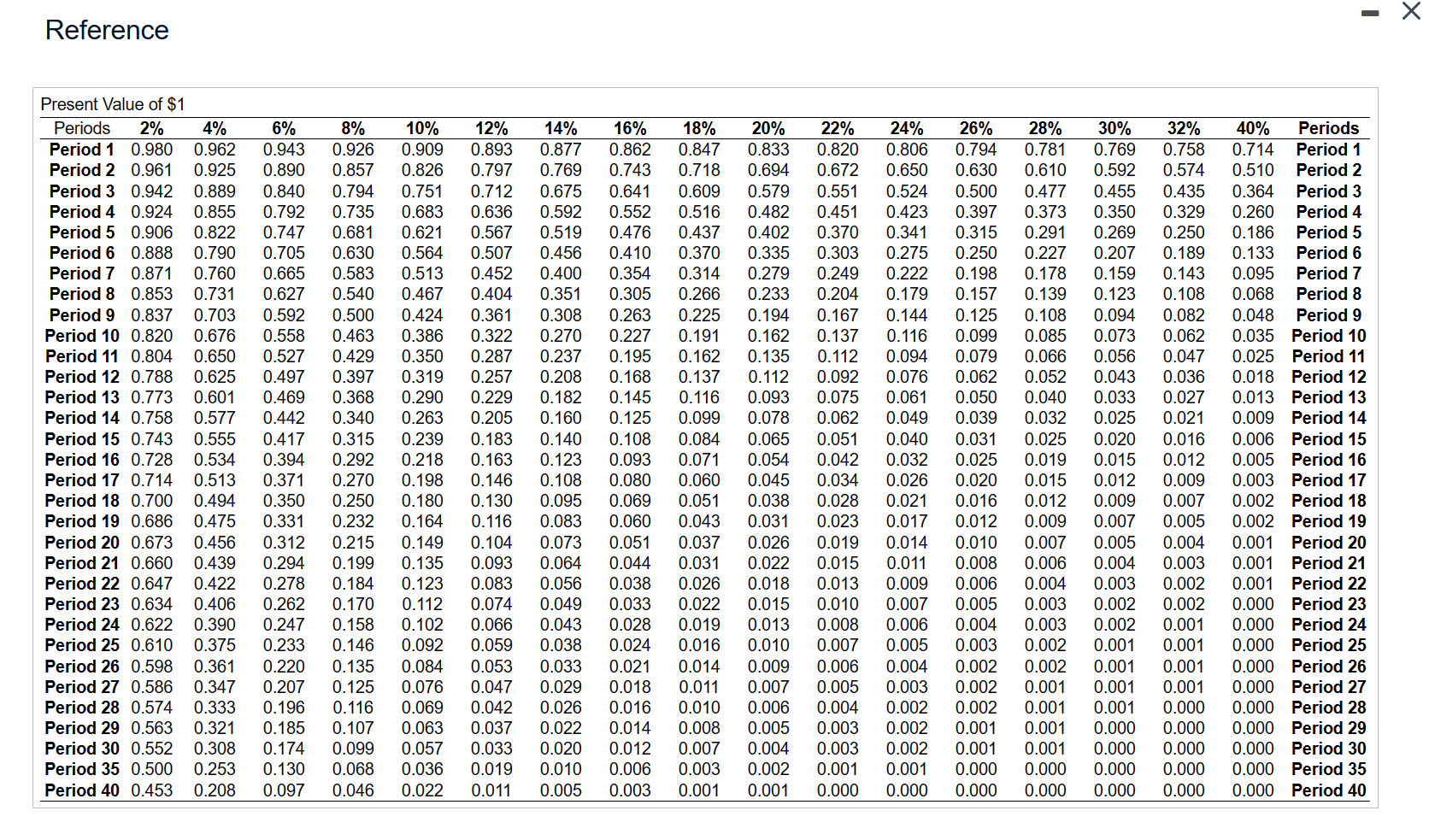1429x840 pixels.
Task: Click the 'Present Value of $1' table caption
Action: [113, 104]
